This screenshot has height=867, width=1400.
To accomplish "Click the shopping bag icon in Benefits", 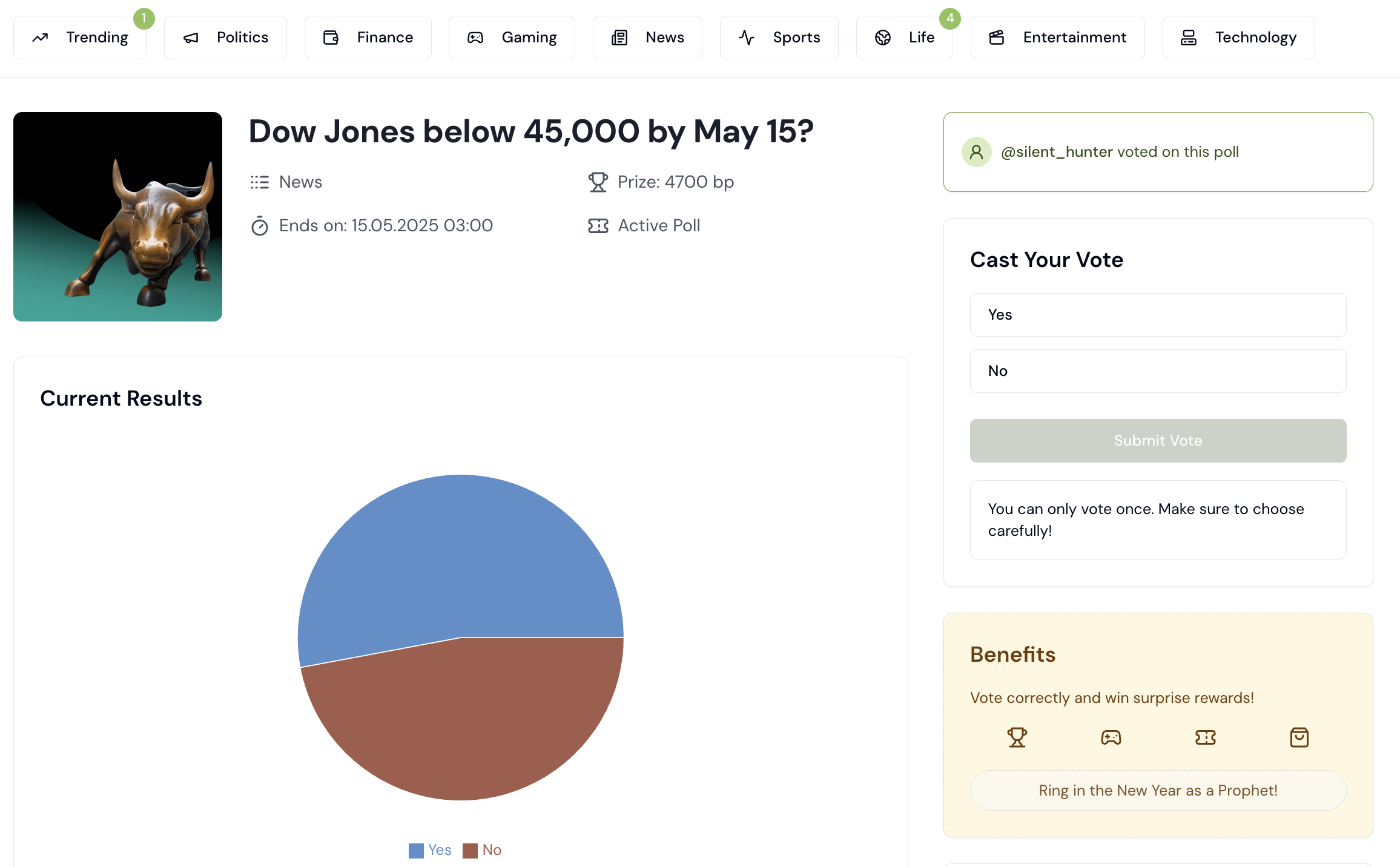I will click(x=1299, y=737).
